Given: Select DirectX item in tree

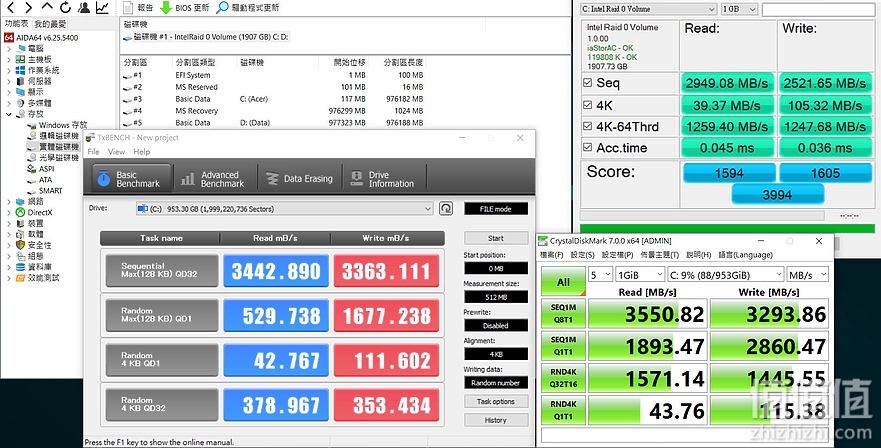Looking at the screenshot, I should pyautogui.click(x=34, y=212).
